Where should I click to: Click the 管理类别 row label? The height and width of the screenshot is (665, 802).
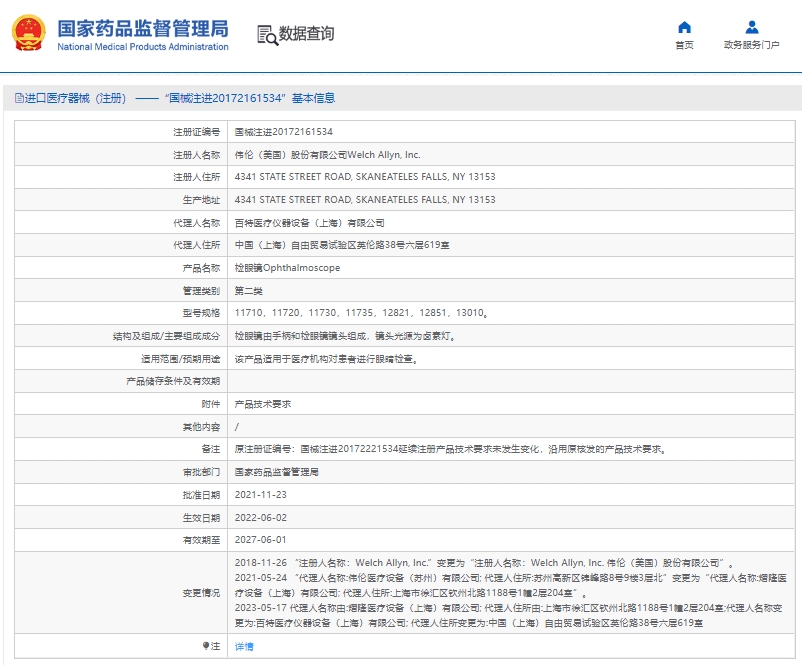pos(201,291)
